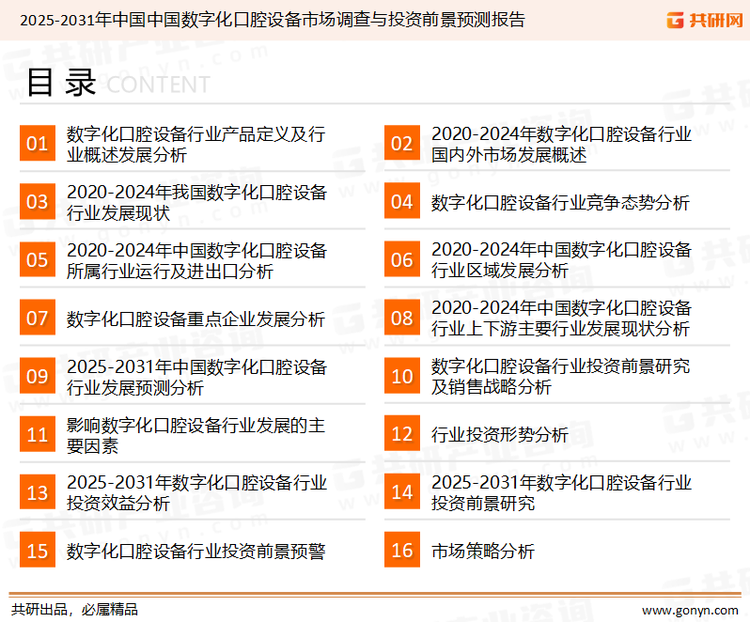
Task: Select chapter 投资效益分析
Action: [197, 493]
